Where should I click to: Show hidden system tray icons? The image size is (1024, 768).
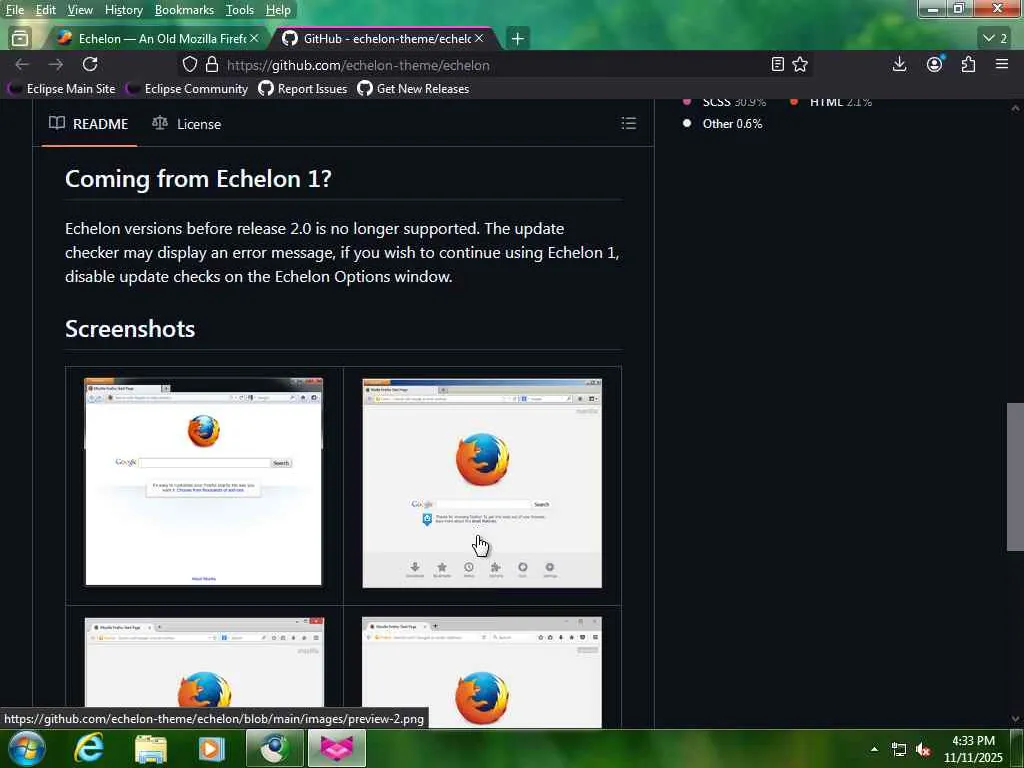click(x=874, y=749)
